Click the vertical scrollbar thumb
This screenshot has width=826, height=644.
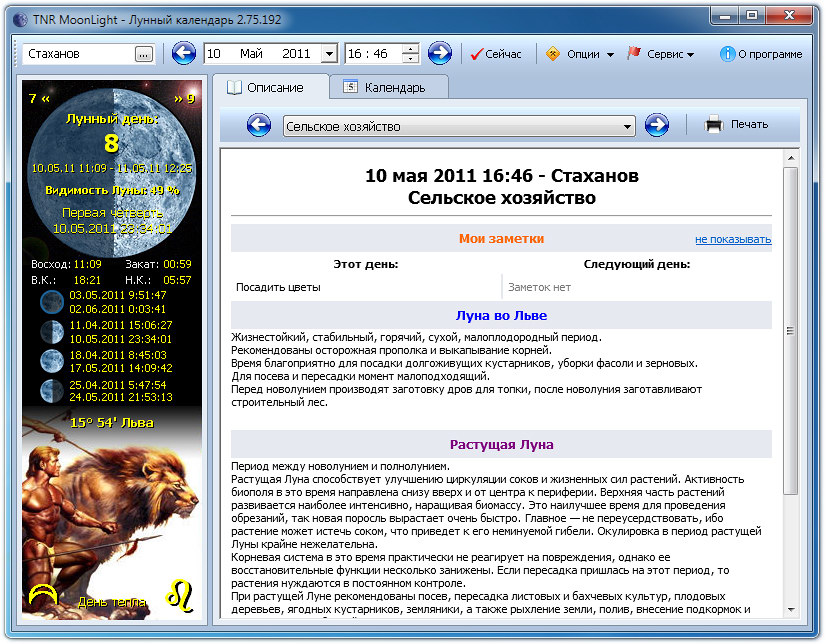tap(790, 331)
